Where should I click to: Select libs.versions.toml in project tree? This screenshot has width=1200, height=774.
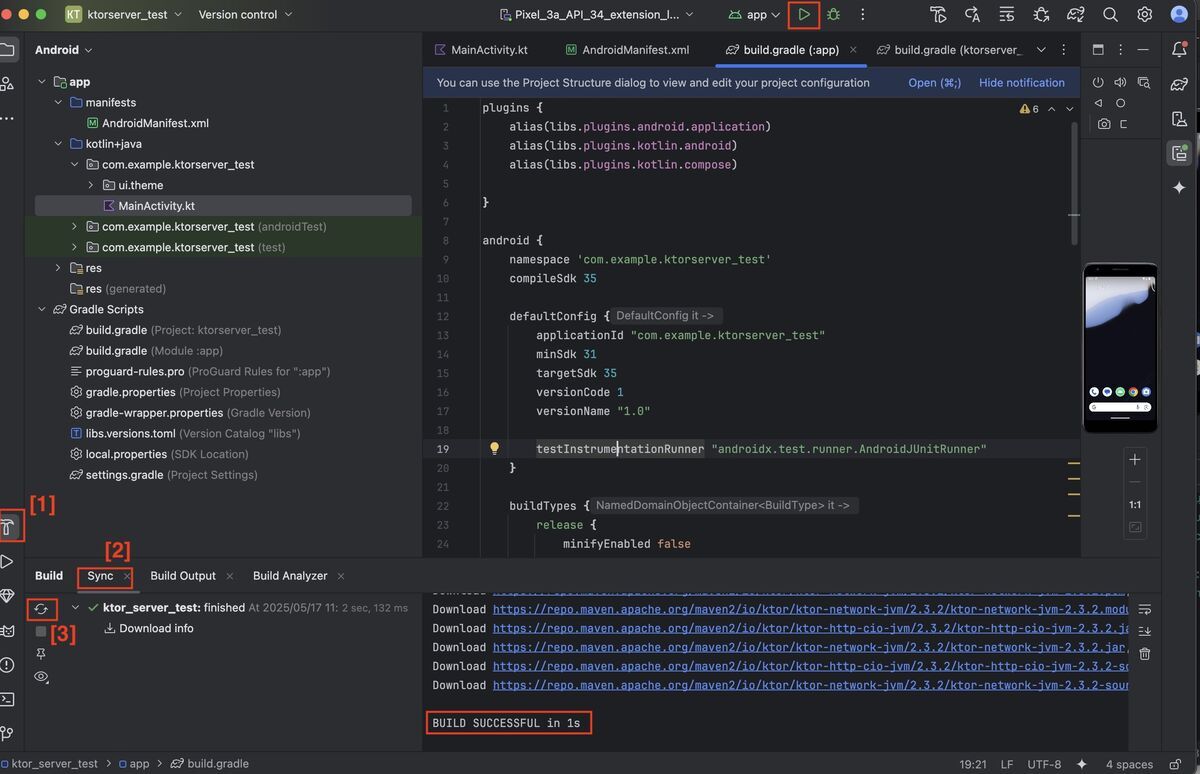[185, 433]
